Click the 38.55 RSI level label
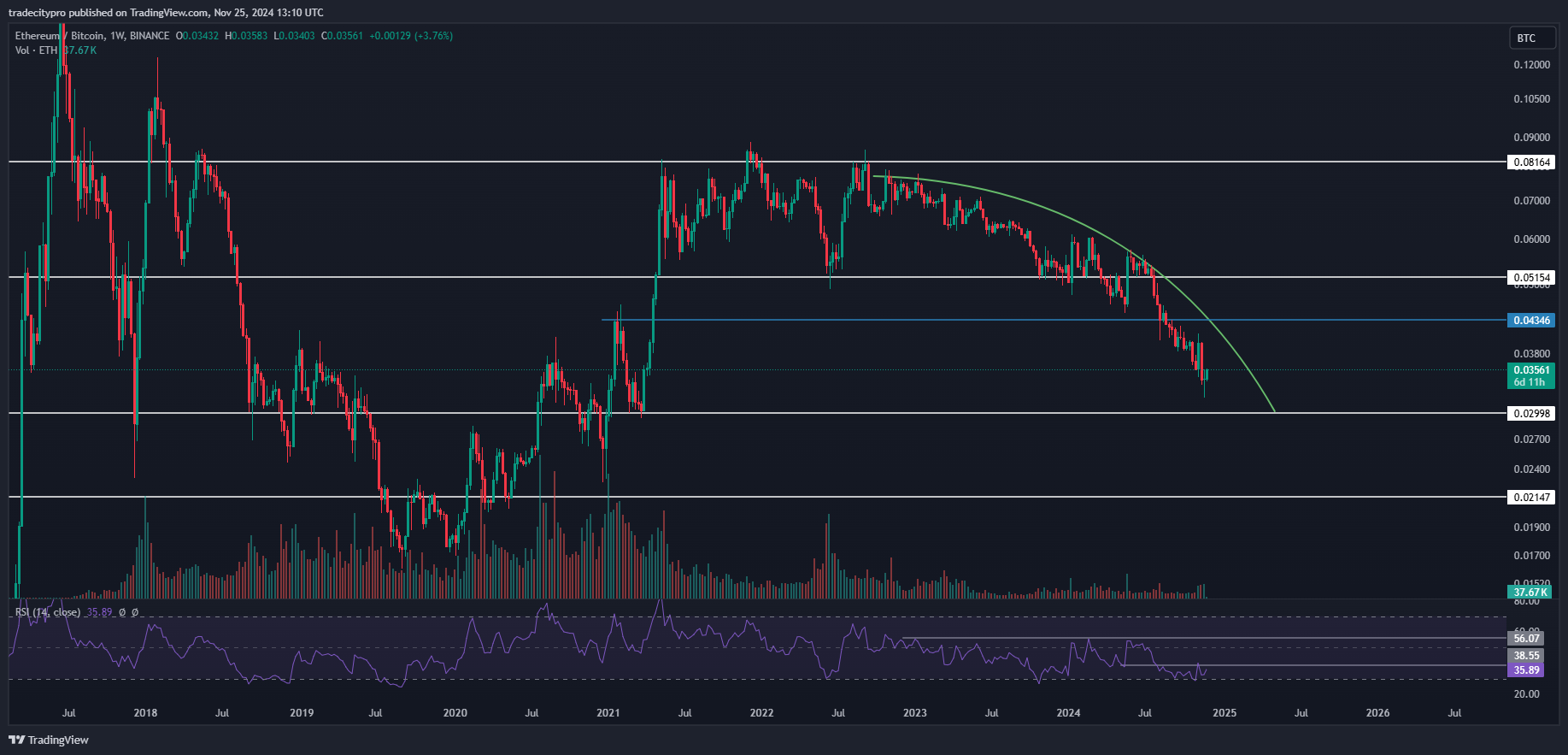Screen dimensions: 1568x755 1526,656
